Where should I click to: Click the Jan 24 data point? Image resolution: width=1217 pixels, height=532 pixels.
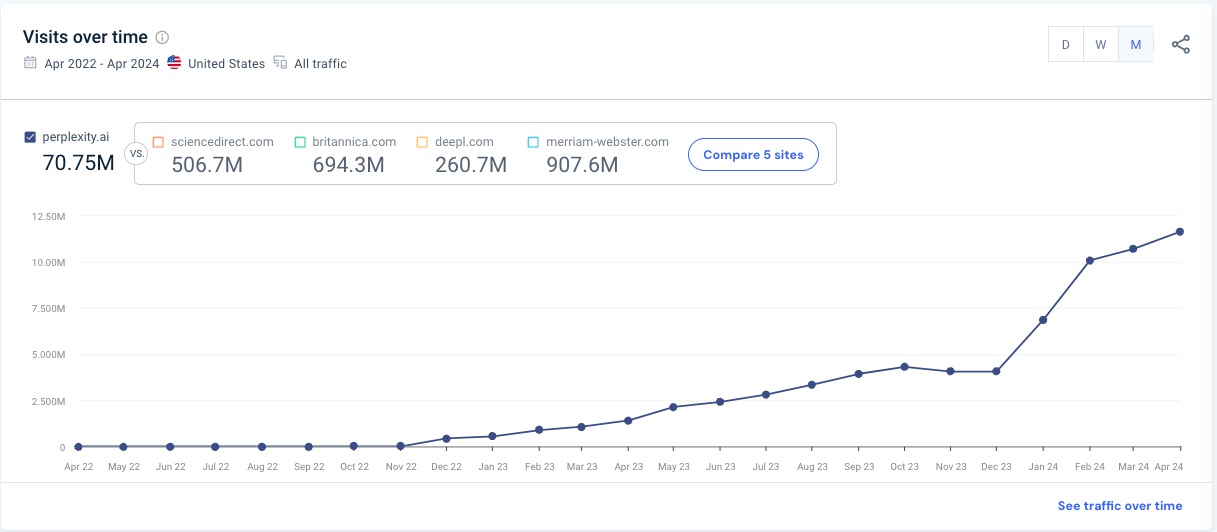pos(1043,320)
